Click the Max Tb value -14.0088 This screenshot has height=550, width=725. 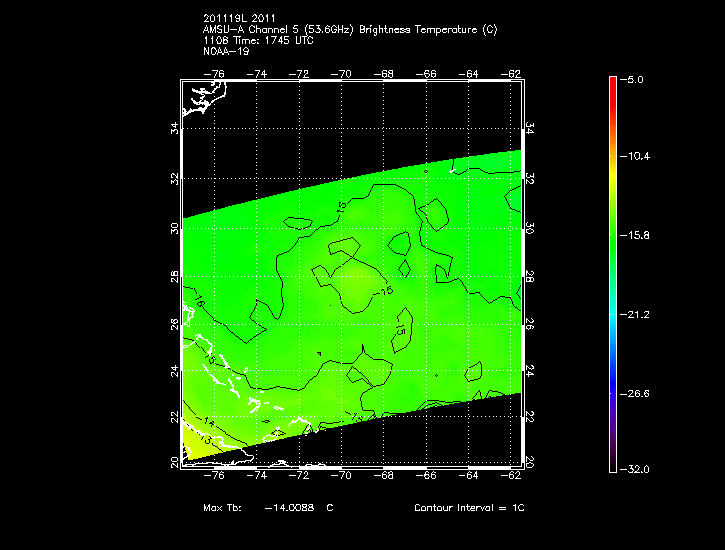[290, 508]
